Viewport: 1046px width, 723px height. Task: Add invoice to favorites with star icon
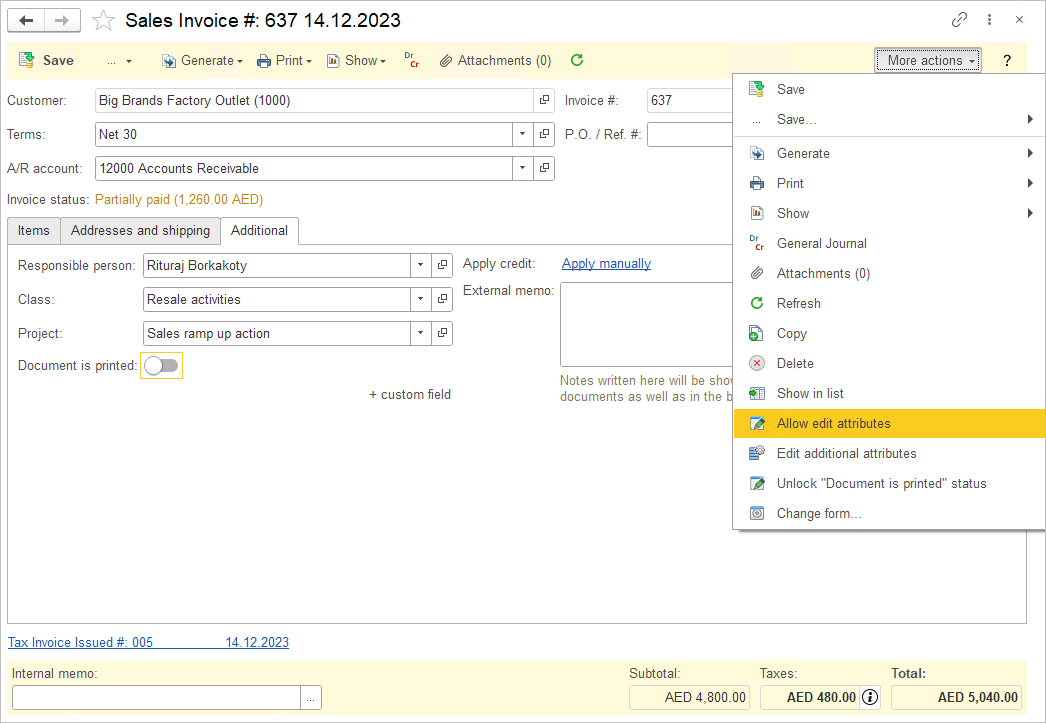tap(103, 20)
